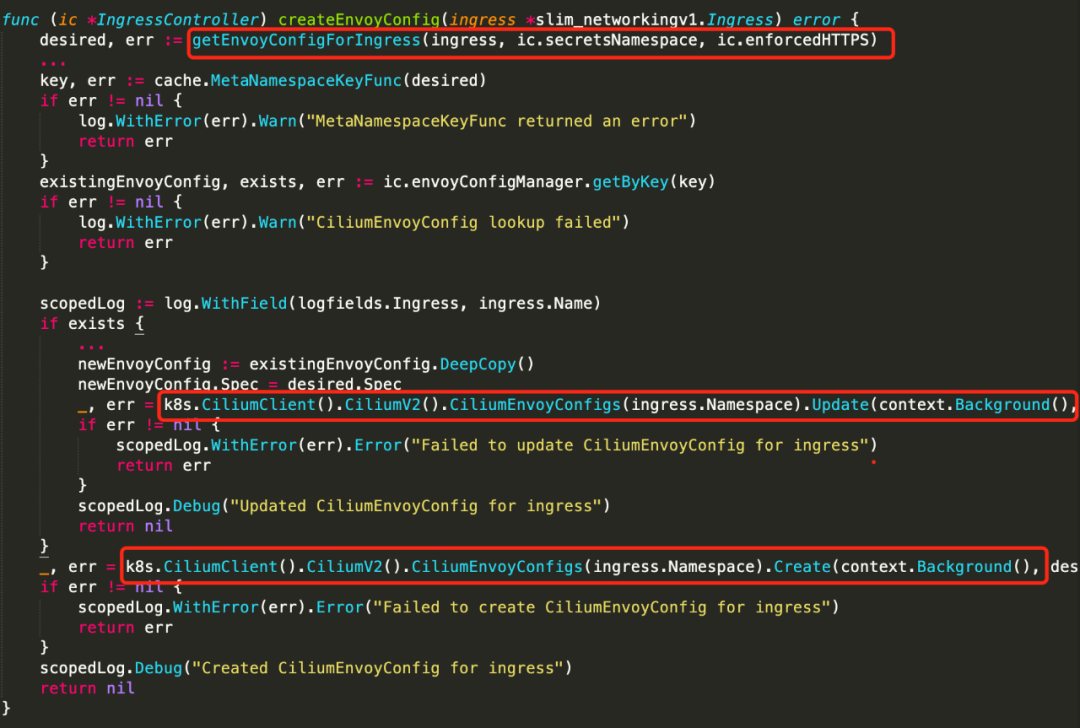Select the getEnvoyConfigForIngress call
The height and width of the screenshot is (728, 1080).
pyautogui.click(x=307, y=40)
